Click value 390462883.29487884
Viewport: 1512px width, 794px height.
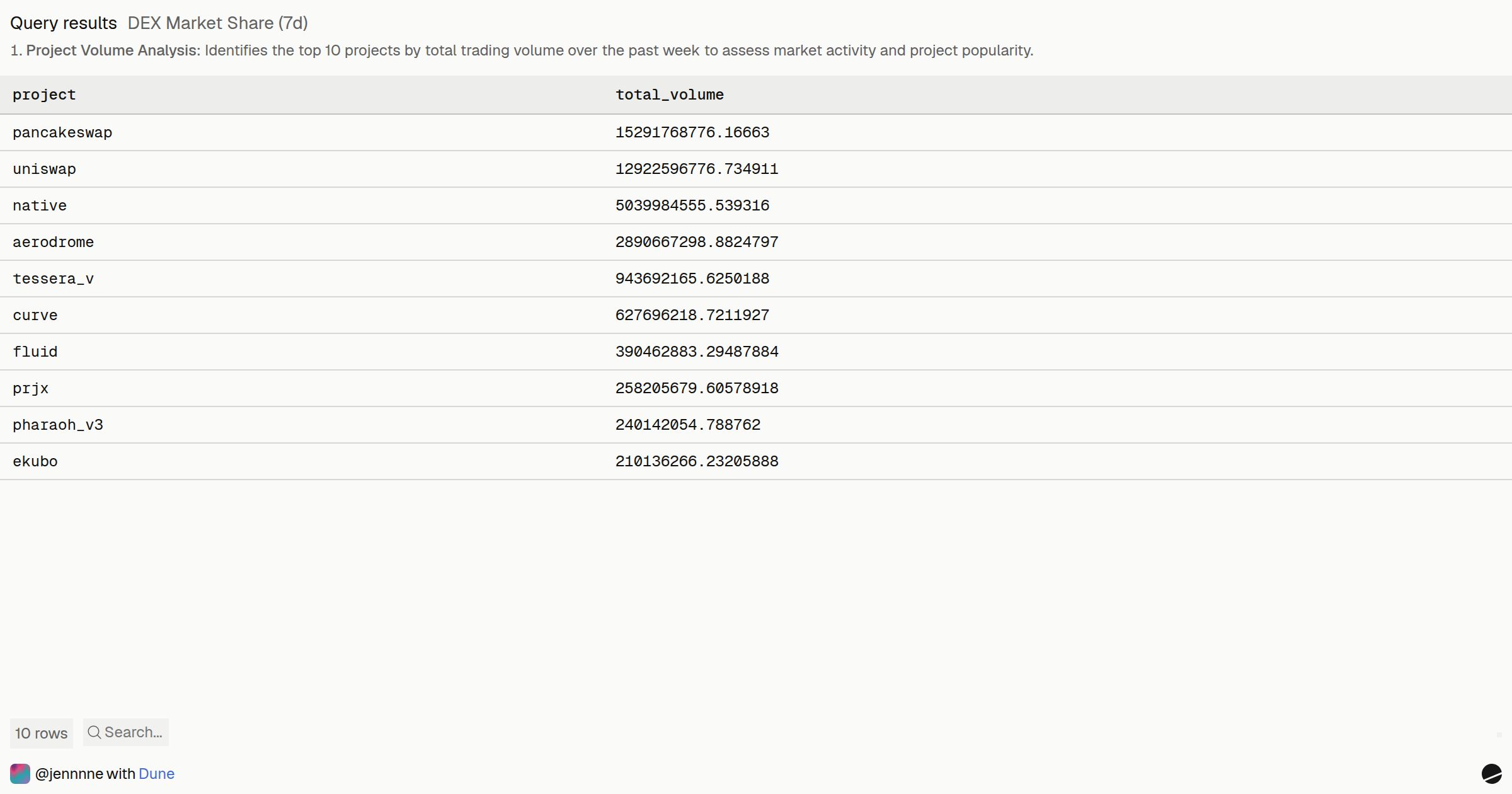tap(697, 352)
